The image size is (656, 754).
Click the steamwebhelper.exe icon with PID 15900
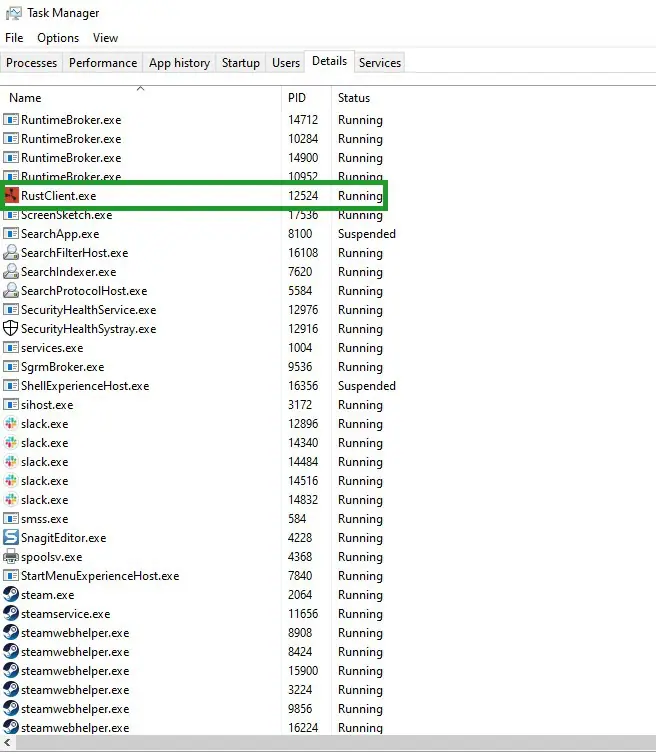(x=11, y=670)
